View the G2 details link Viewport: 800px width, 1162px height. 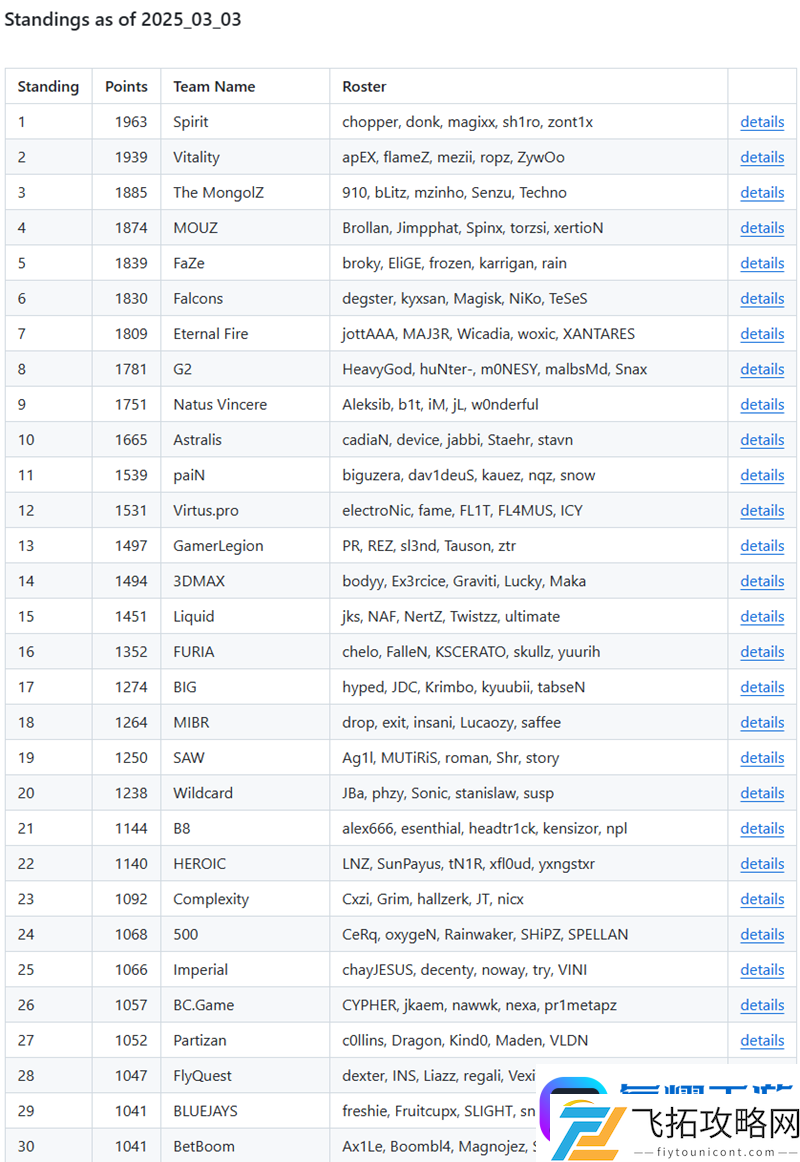[762, 369]
